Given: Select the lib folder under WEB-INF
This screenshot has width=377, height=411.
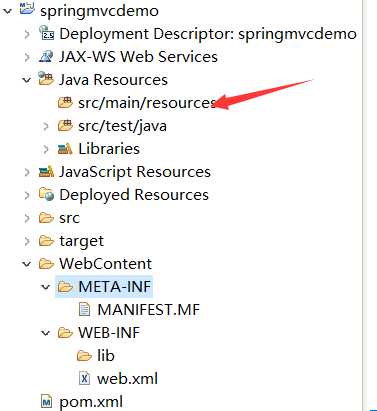Looking at the screenshot, I should [106, 355].
